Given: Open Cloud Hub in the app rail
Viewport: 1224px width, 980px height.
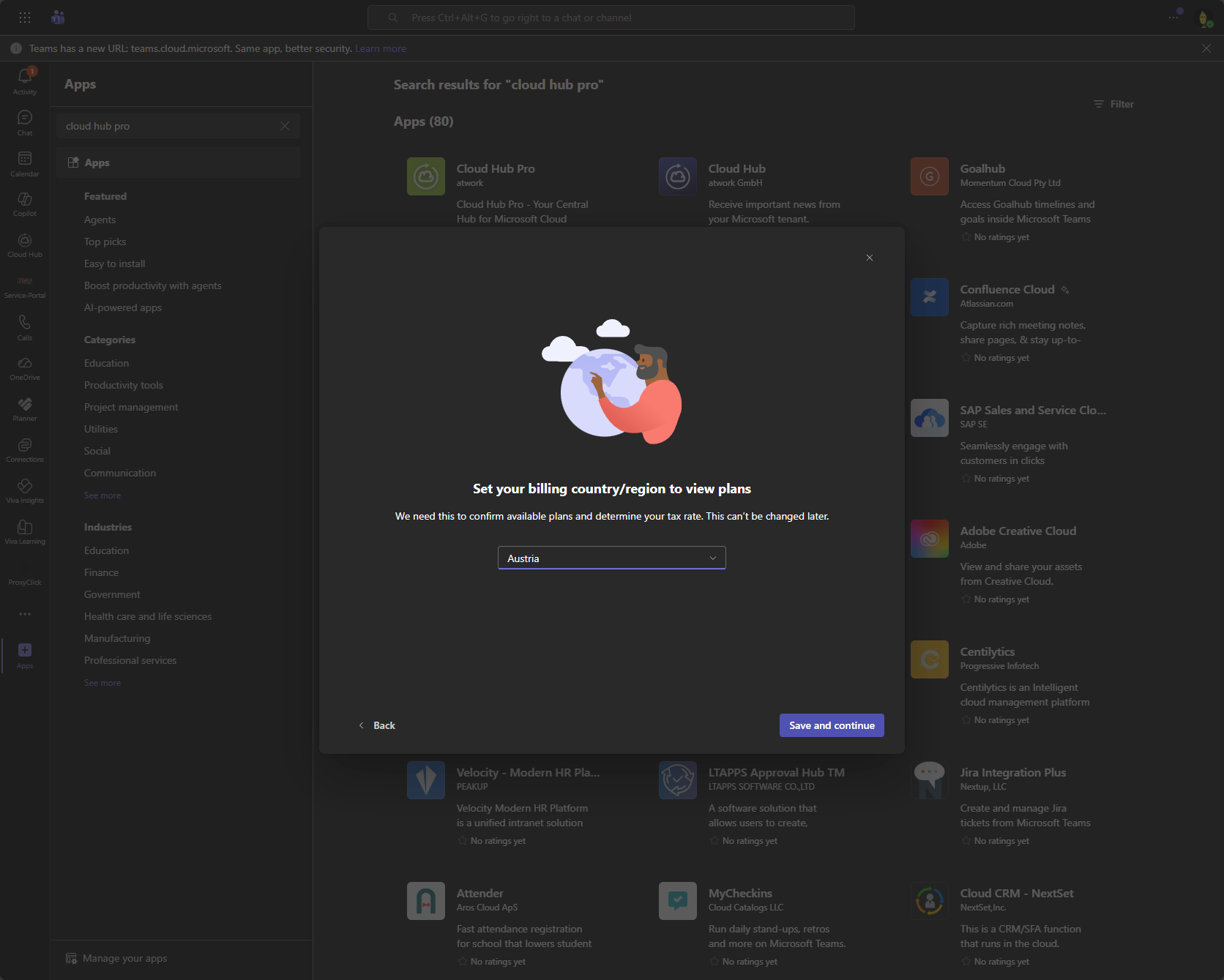Looking at the screenshot, I should [x=25, y=245].
